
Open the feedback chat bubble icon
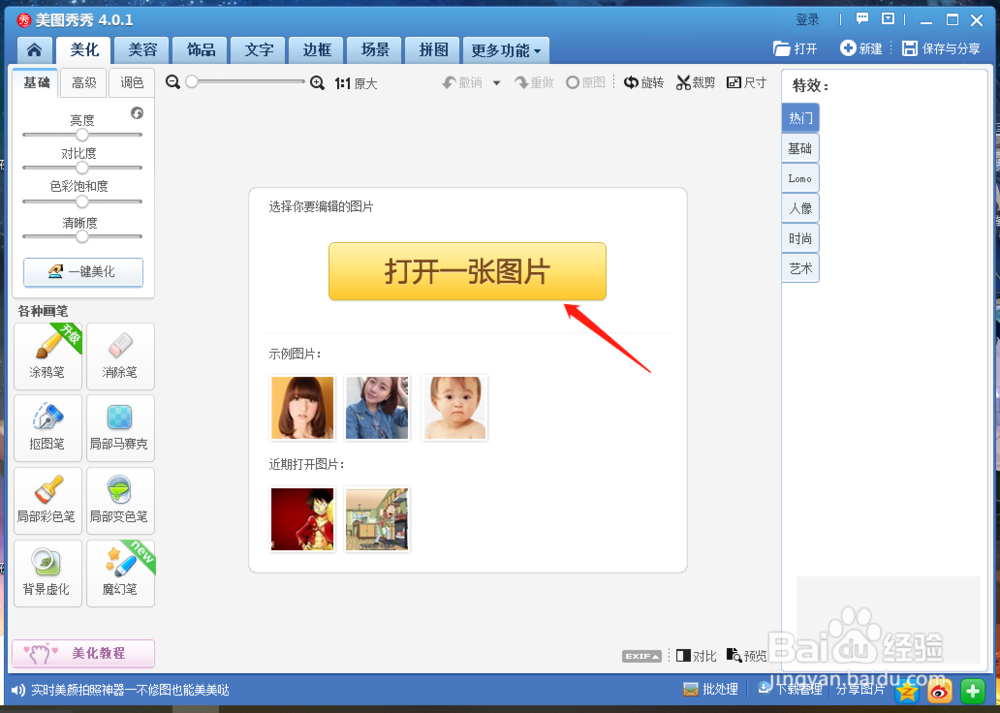862,18
